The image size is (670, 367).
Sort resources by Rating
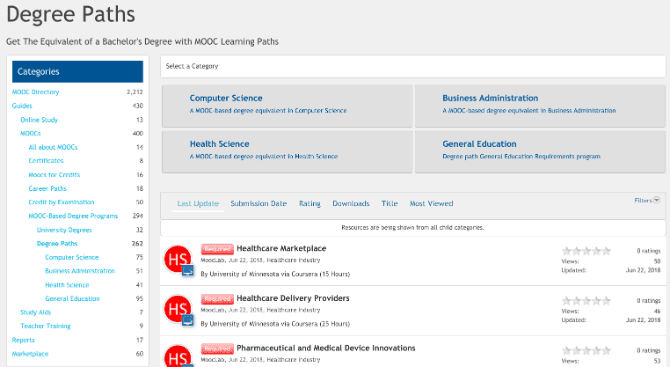[309, 203]
